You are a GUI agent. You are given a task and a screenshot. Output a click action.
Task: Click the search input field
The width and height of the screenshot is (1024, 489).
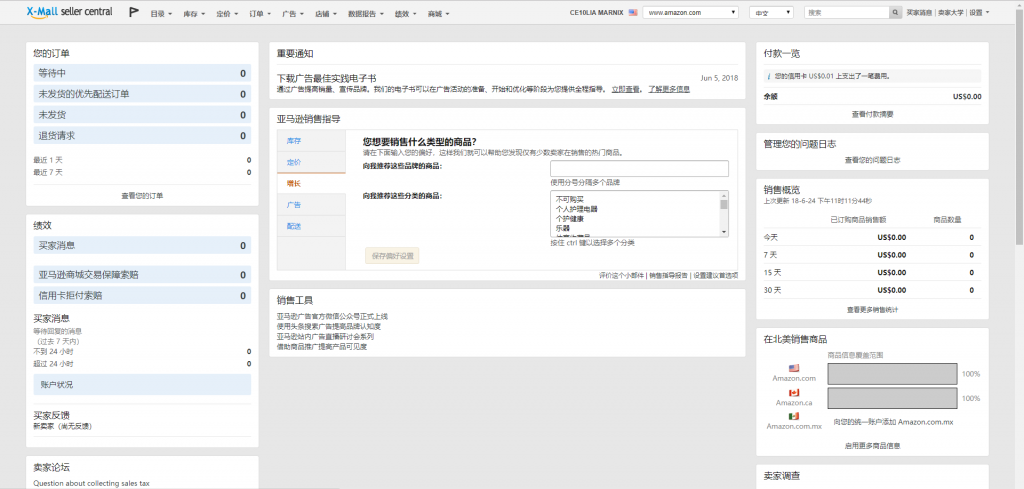pyautogui.click(x=846, y=12)
